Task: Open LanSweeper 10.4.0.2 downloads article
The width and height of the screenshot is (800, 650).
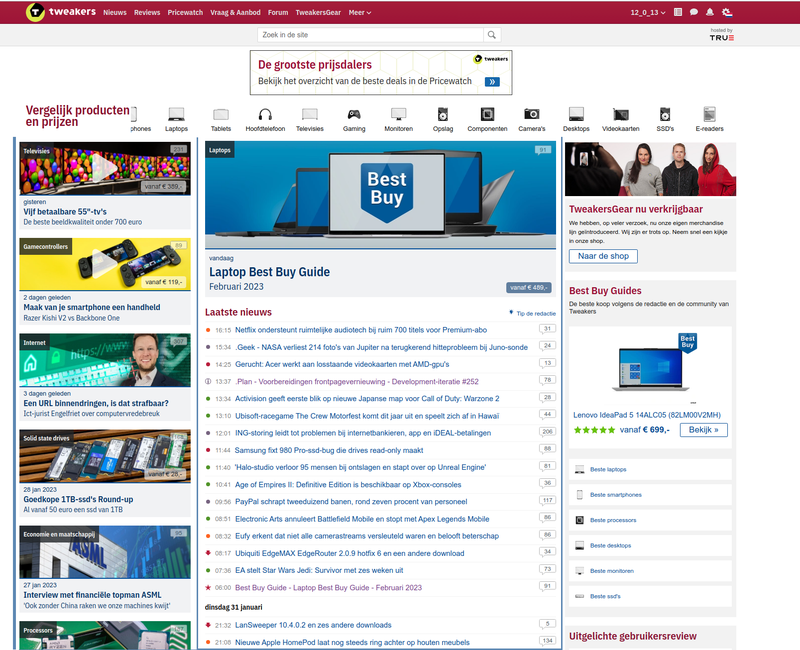Action: 313,625
